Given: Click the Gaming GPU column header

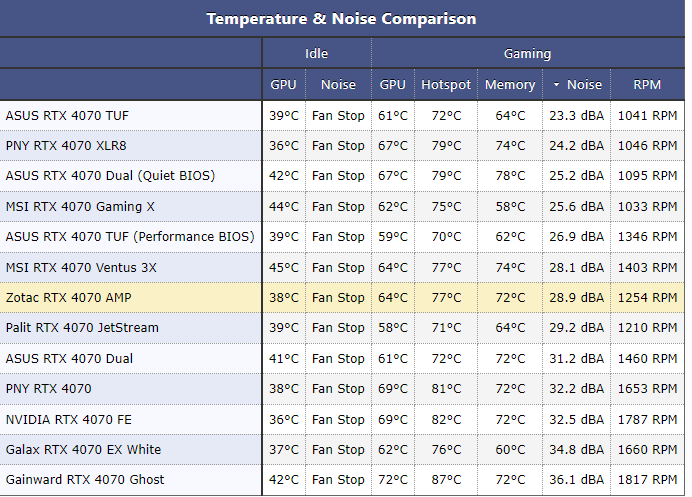Looking at the screenshot, I should [393, 85].
